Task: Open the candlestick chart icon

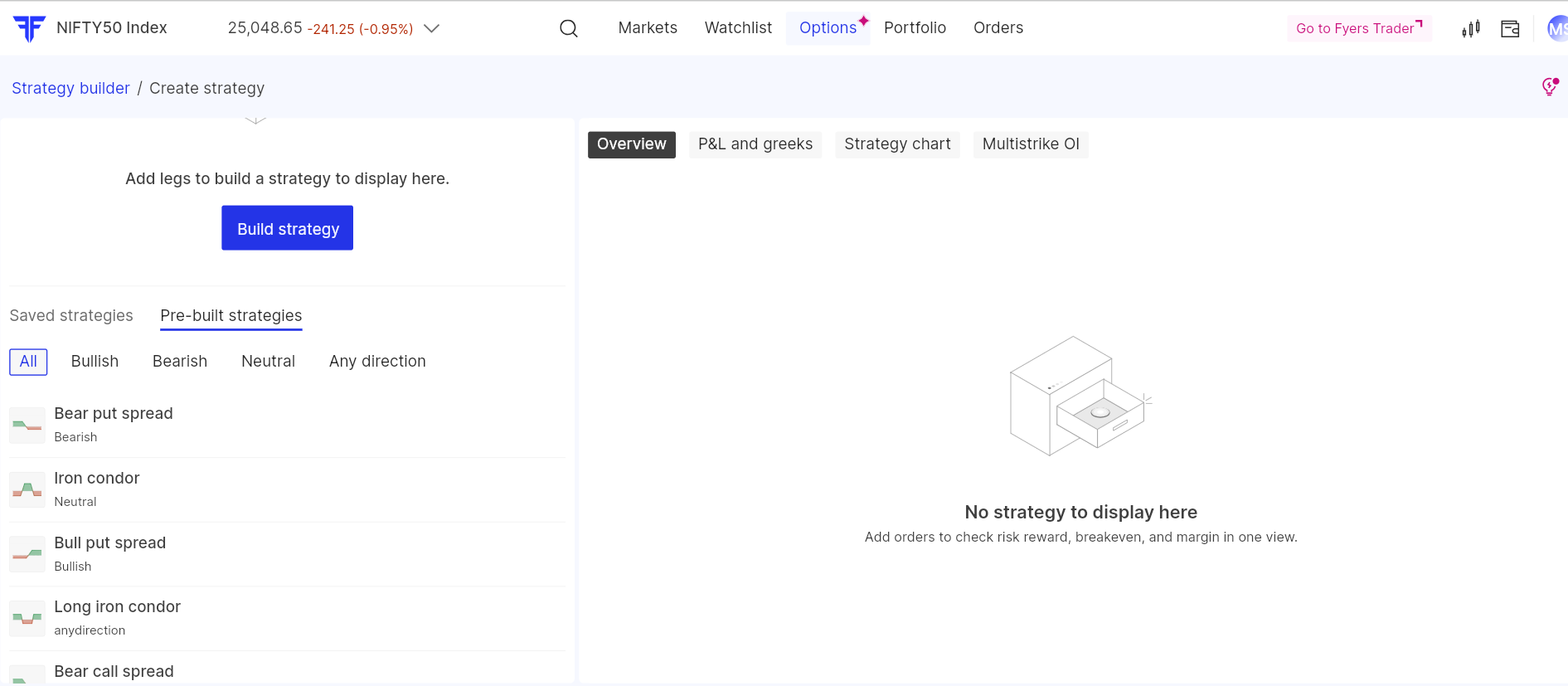Action: pyautogui.click(x=1470, y=29)
